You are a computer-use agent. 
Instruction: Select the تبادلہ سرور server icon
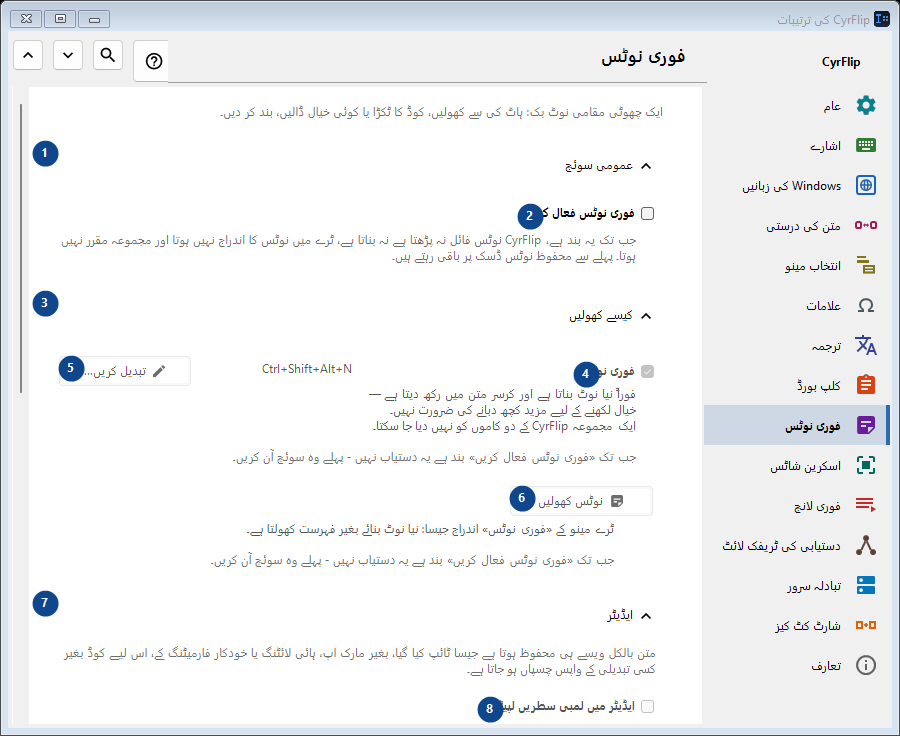tap(866, 585)
